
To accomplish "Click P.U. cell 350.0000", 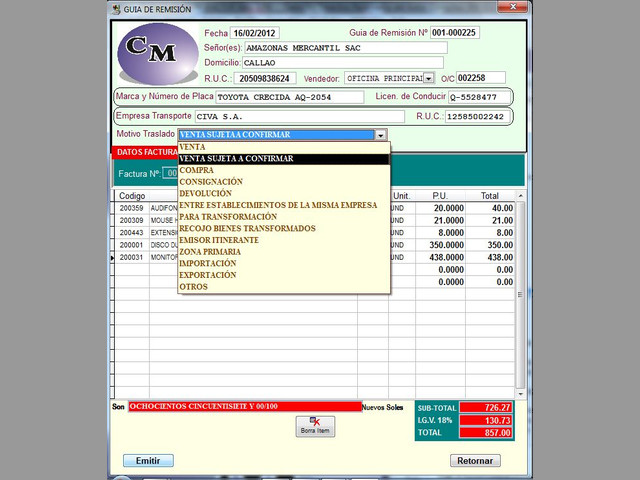I will (440, 245).
